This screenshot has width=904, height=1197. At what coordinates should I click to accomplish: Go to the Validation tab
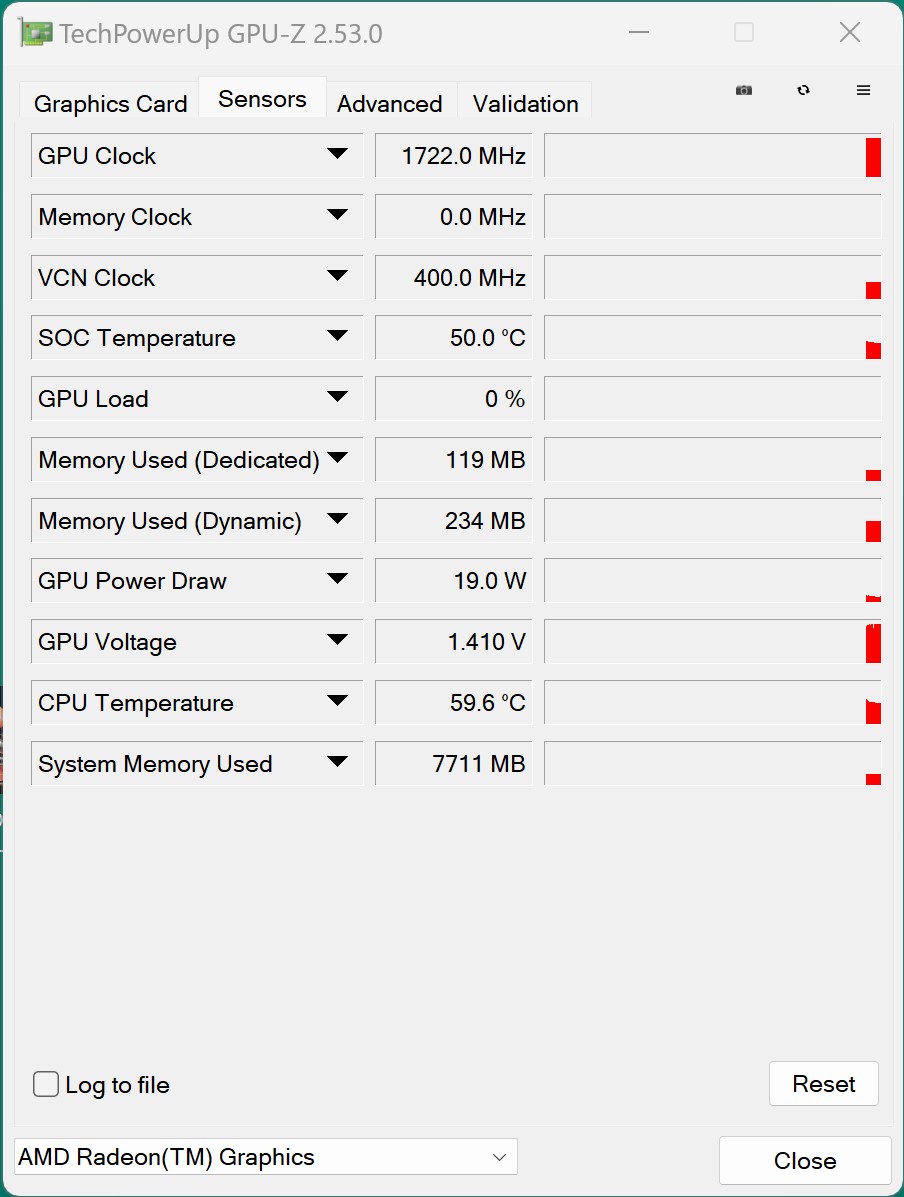pos(525,104)
